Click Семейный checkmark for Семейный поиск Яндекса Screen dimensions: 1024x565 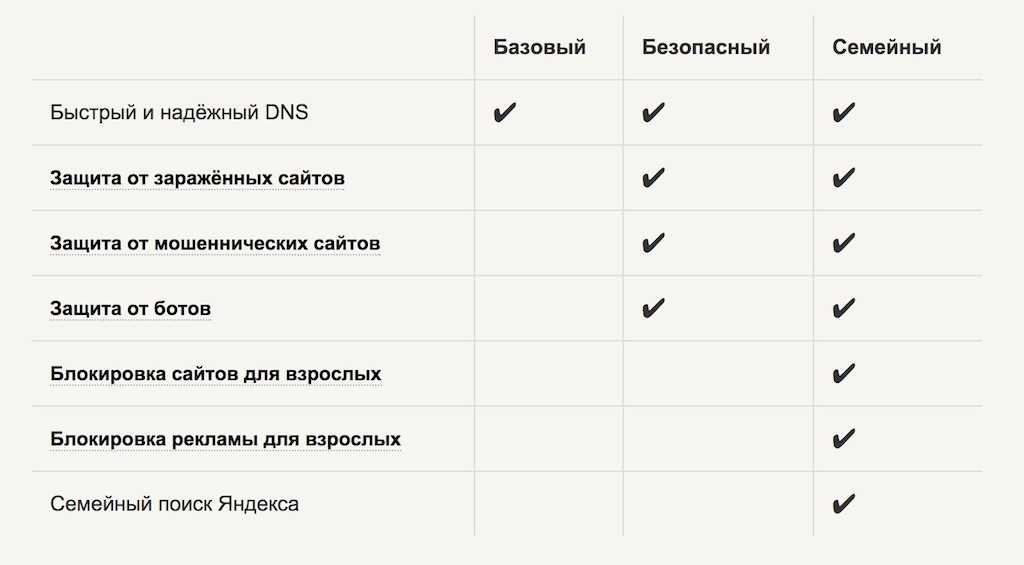pyautogui.click(x=843, y=504)
